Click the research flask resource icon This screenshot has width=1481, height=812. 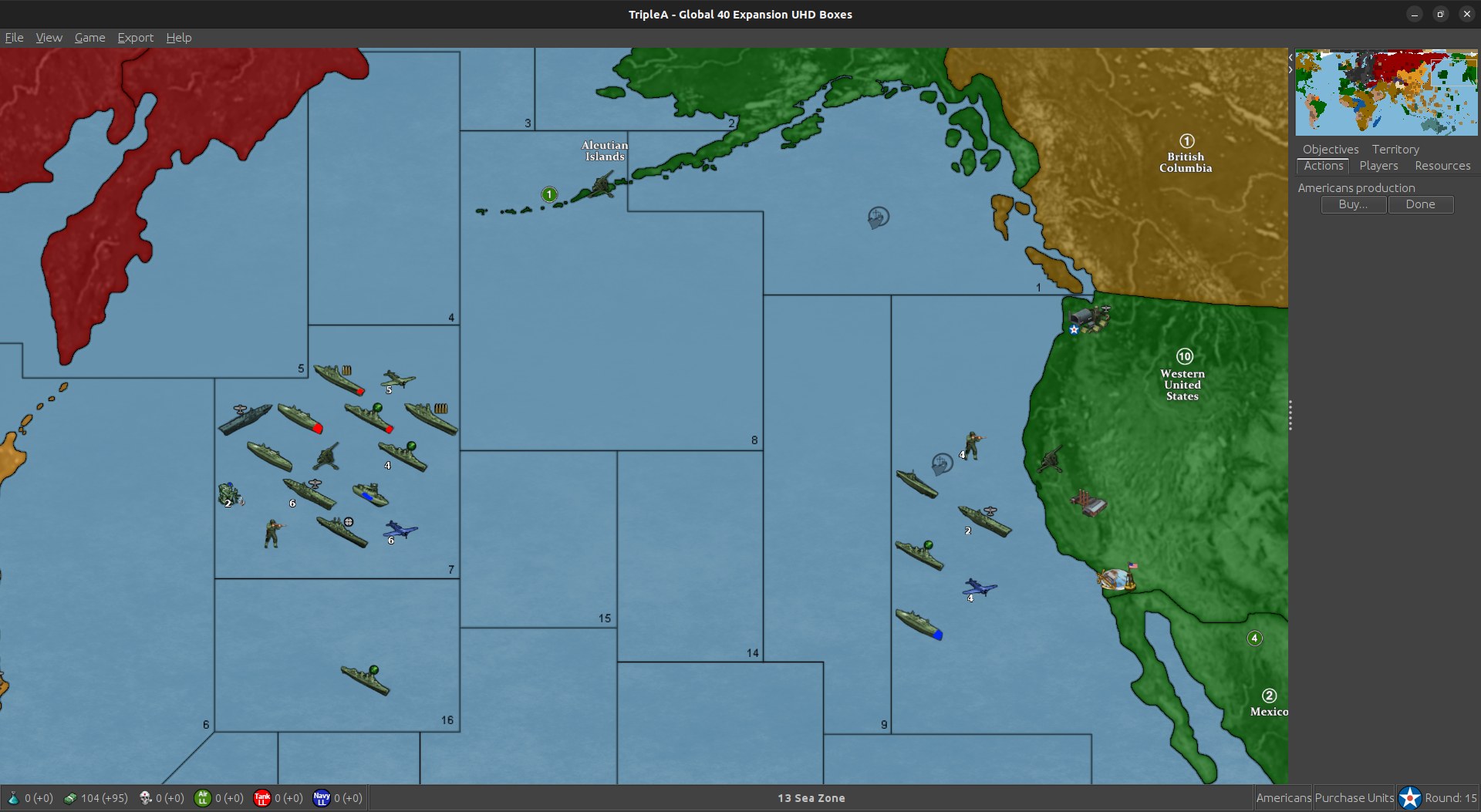coord(13,798)
